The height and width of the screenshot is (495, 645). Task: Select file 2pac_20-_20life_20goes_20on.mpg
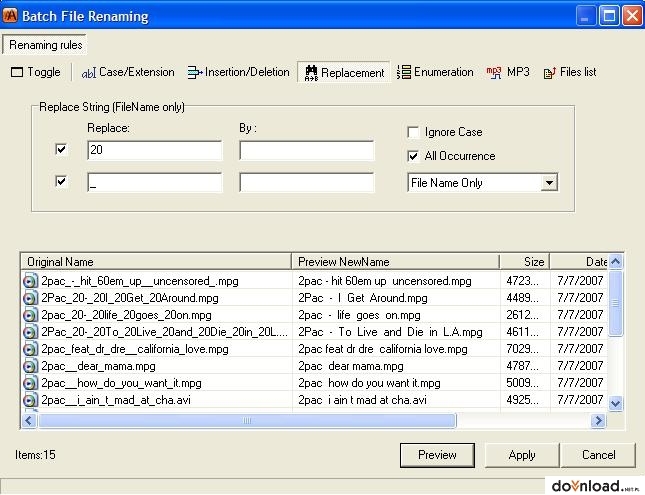pos(126,315)
